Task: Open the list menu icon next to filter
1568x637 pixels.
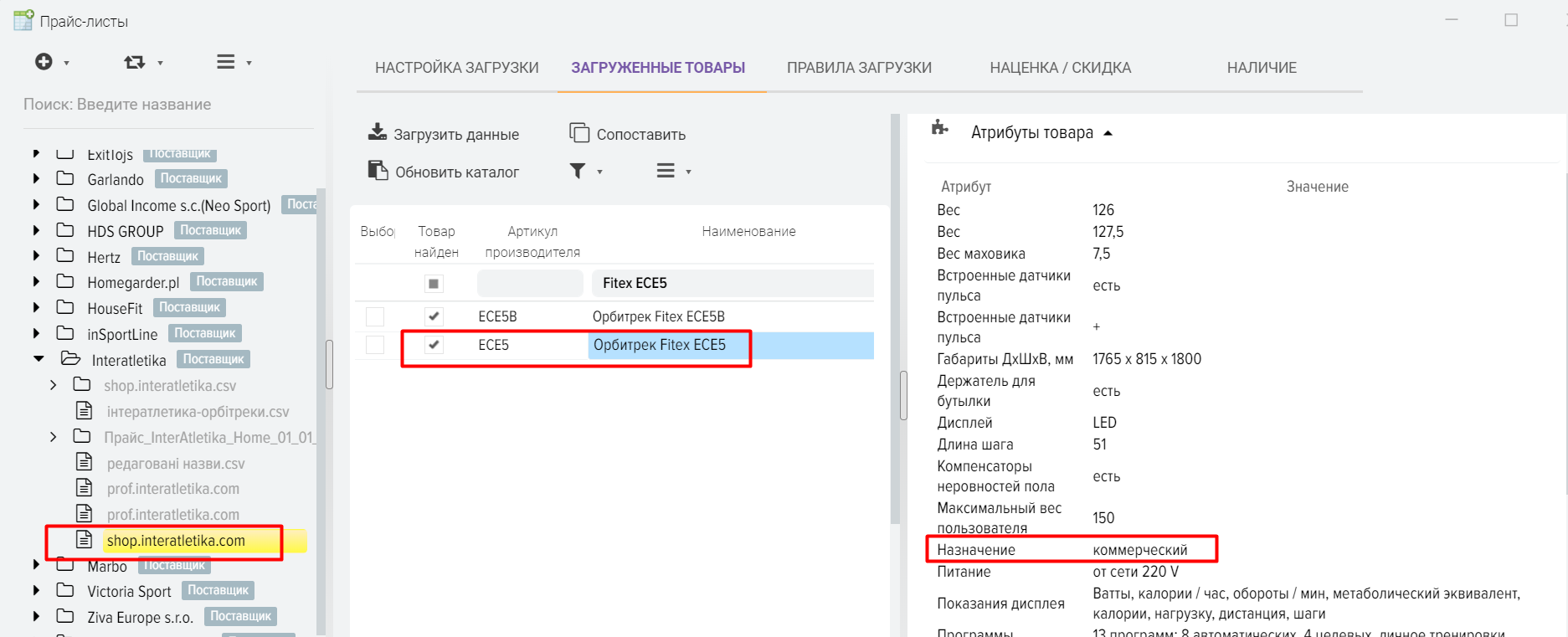Action: [666, 171]
